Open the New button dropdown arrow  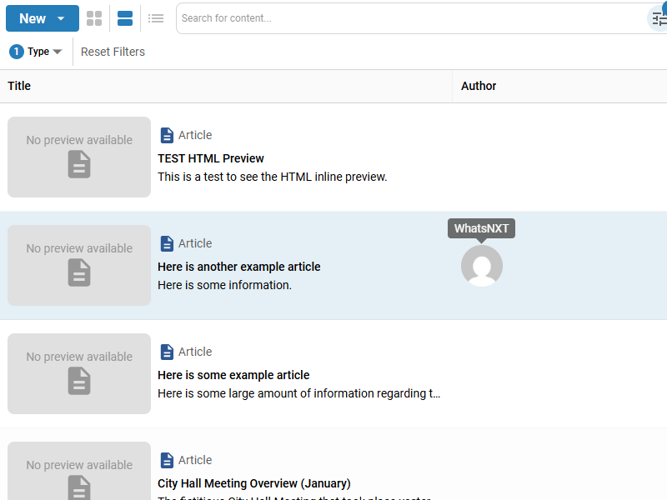[x=62, y=18]
